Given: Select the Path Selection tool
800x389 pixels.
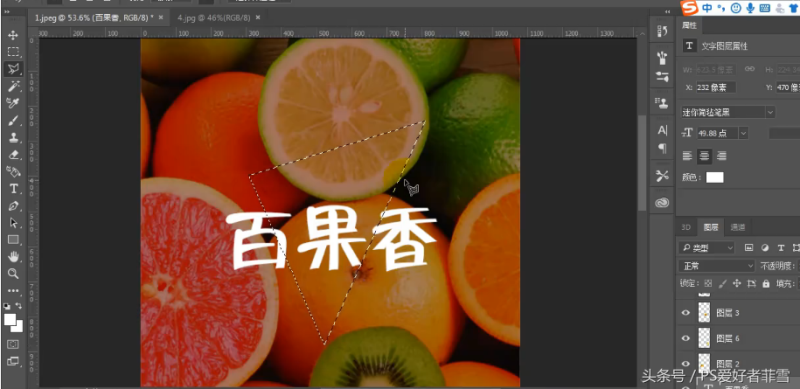Looking at the screenshot, I should [13, 223].
